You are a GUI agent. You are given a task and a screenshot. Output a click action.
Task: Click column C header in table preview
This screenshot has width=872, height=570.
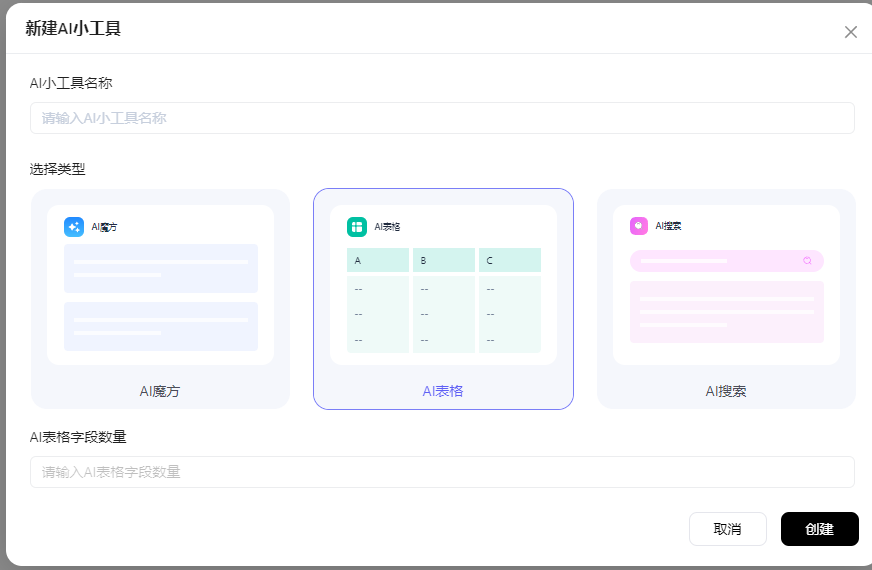coord(510,260)
